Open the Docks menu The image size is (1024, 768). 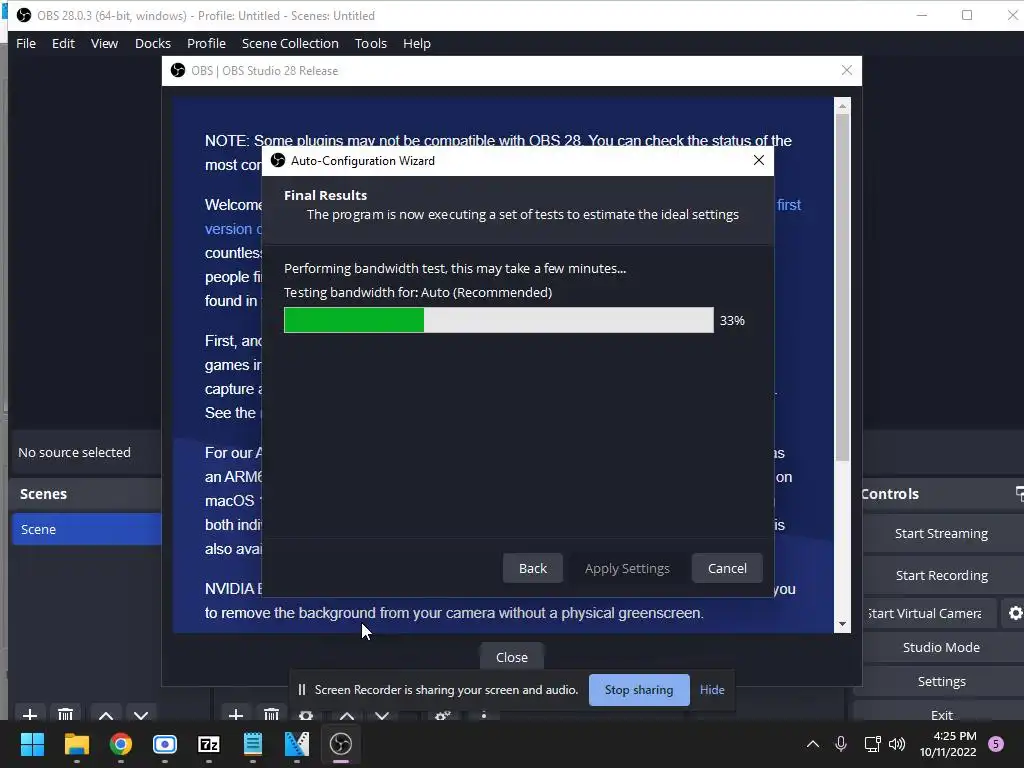(153, 43)
